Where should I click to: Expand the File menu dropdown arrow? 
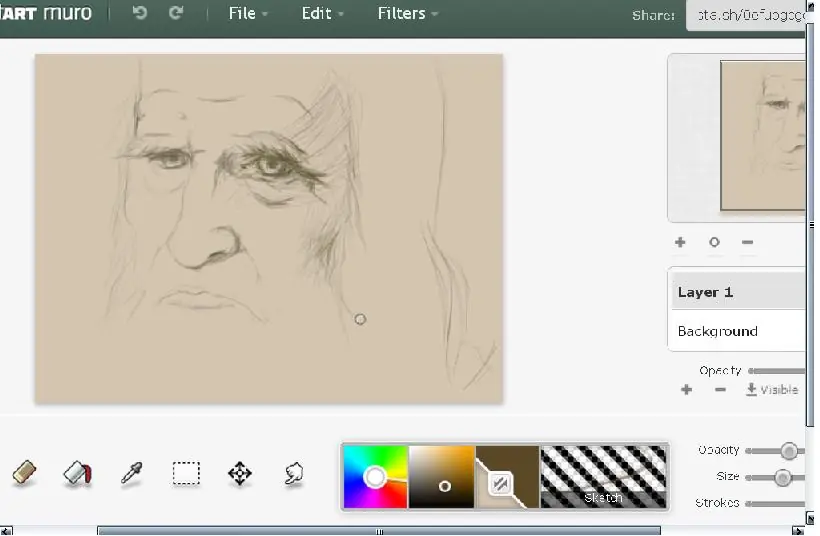tap(265, 15)
